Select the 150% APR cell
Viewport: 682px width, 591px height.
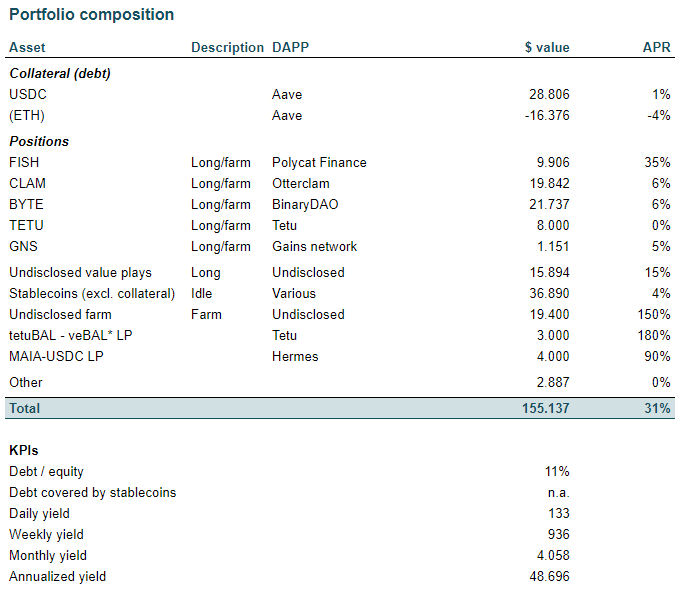[x=654, y=314]
